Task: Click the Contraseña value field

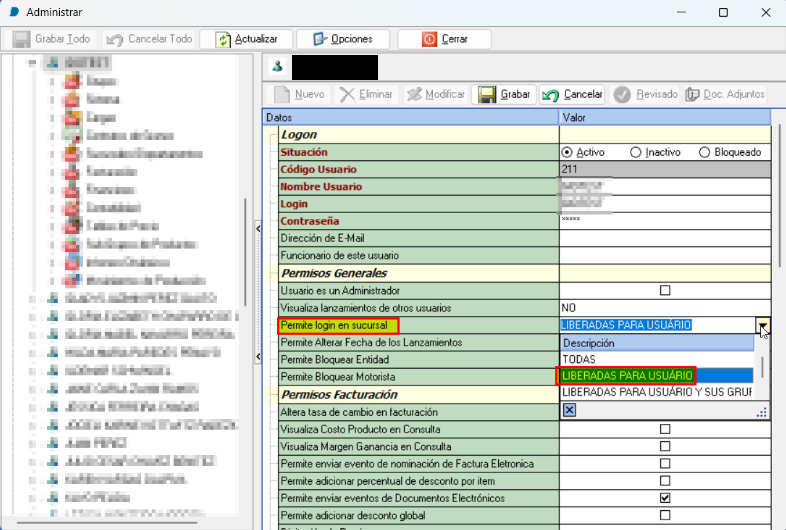Action: [x=665, y=221]
